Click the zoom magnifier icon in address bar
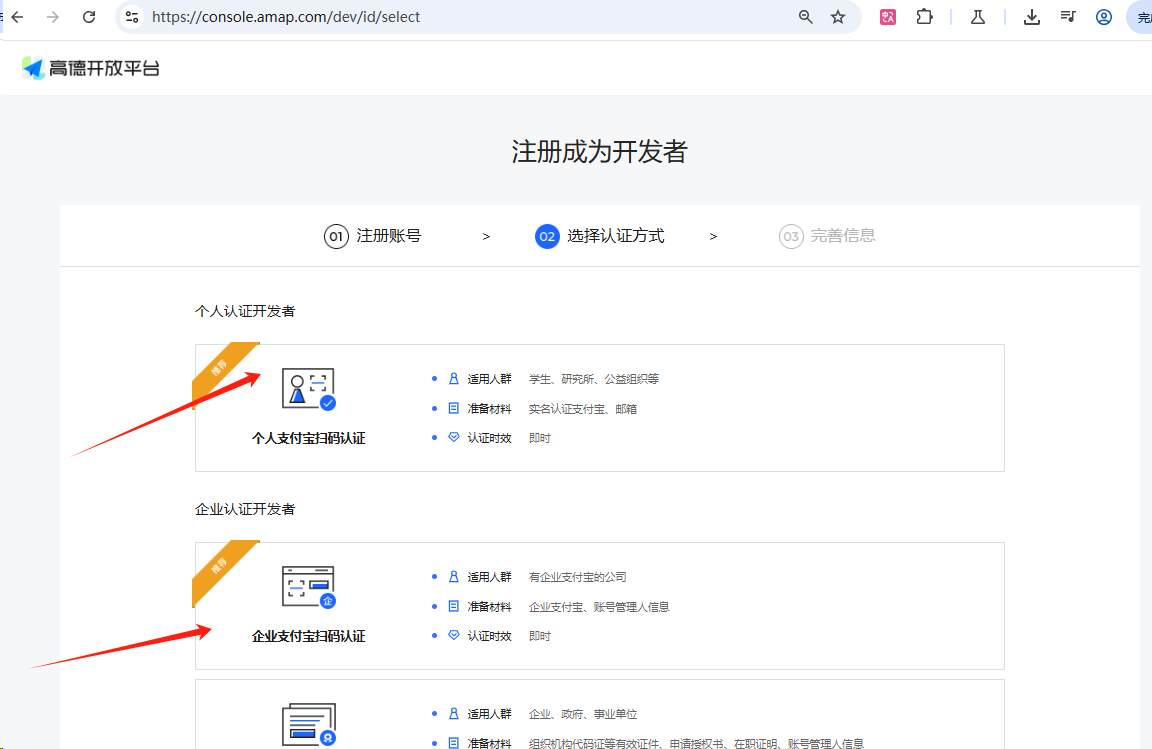Image resolution: width=1152 pixels, height=749 pixels. click(806, 17)
